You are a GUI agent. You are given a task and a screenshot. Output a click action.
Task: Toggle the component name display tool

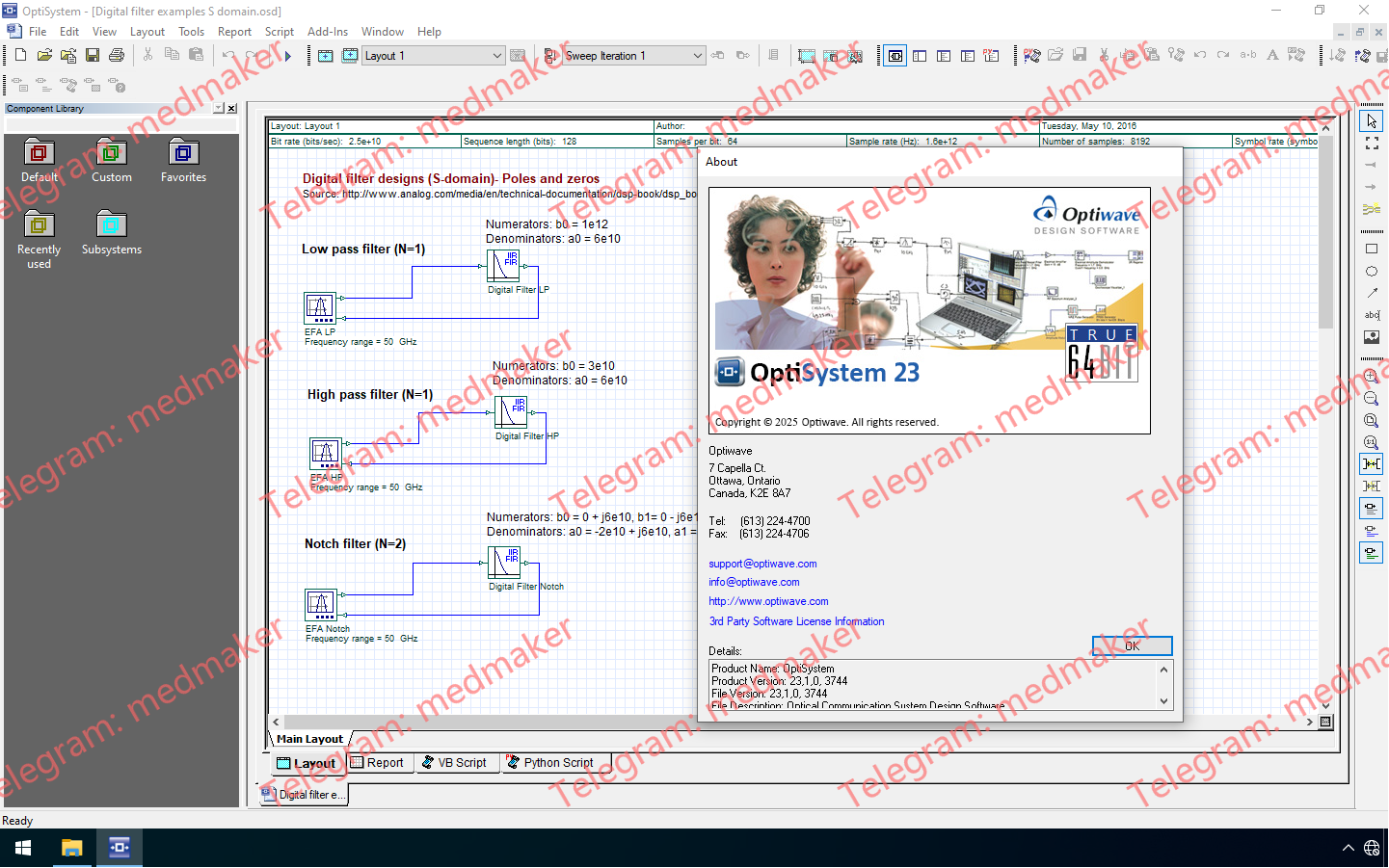[x=1372, y=509]
